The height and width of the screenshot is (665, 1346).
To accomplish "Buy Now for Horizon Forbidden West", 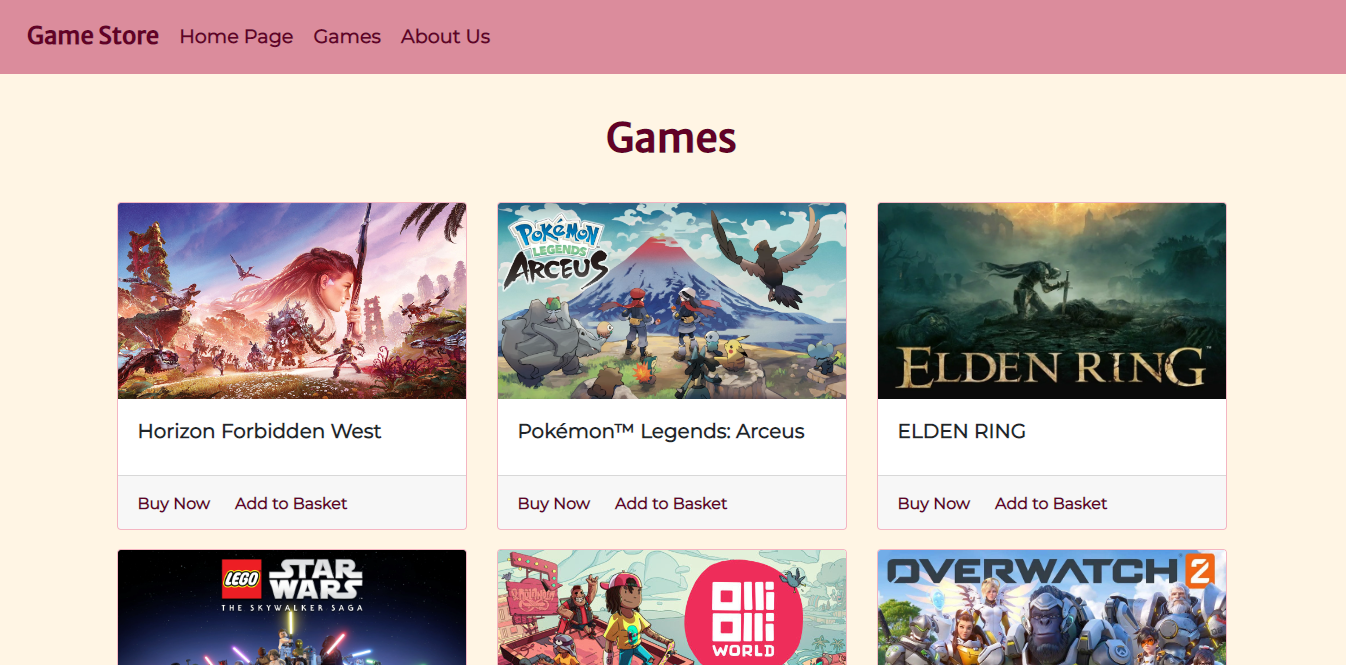I will click(174, 503).
